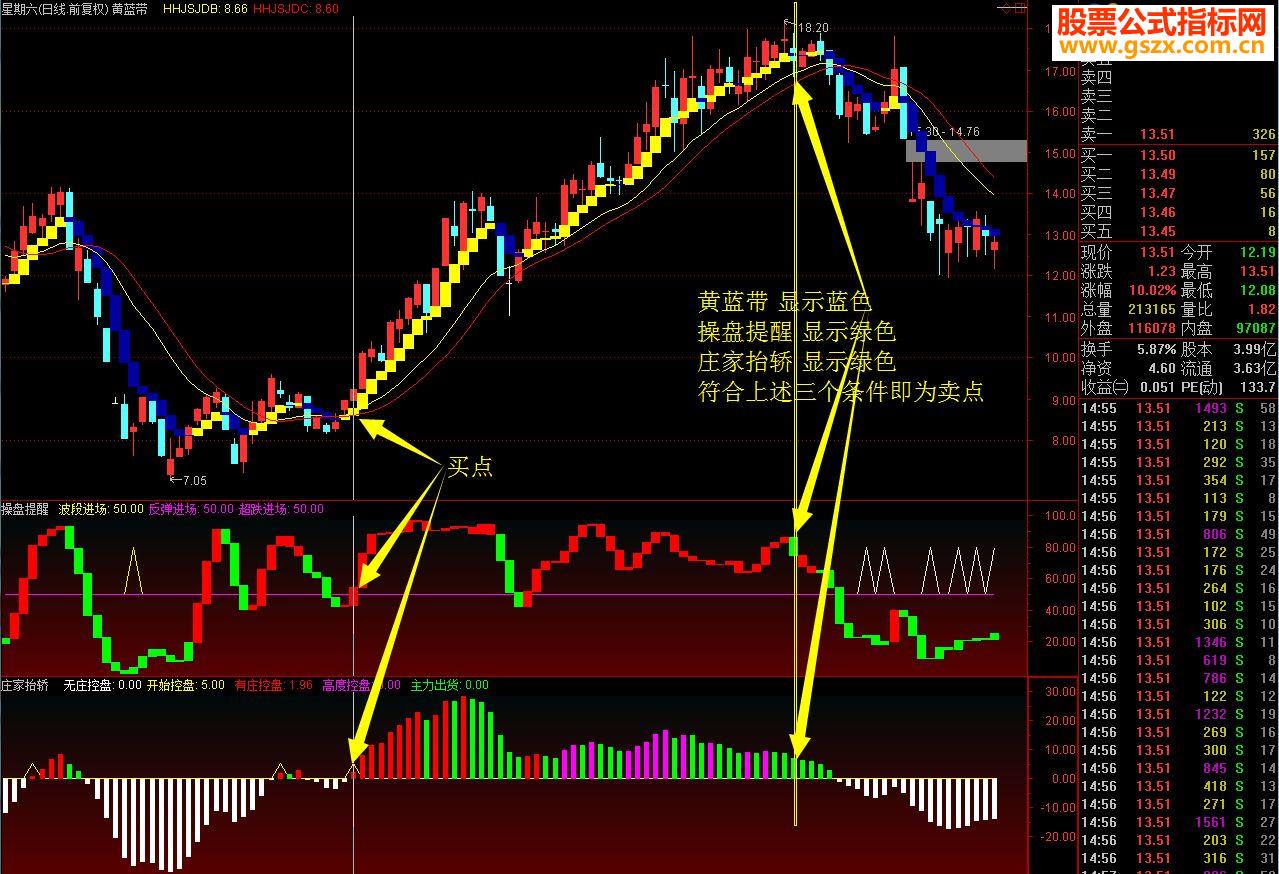Select the 开始控盘: 5.00 readout
This screenshot has width=1279, height=874.
[x=186, y=686]
